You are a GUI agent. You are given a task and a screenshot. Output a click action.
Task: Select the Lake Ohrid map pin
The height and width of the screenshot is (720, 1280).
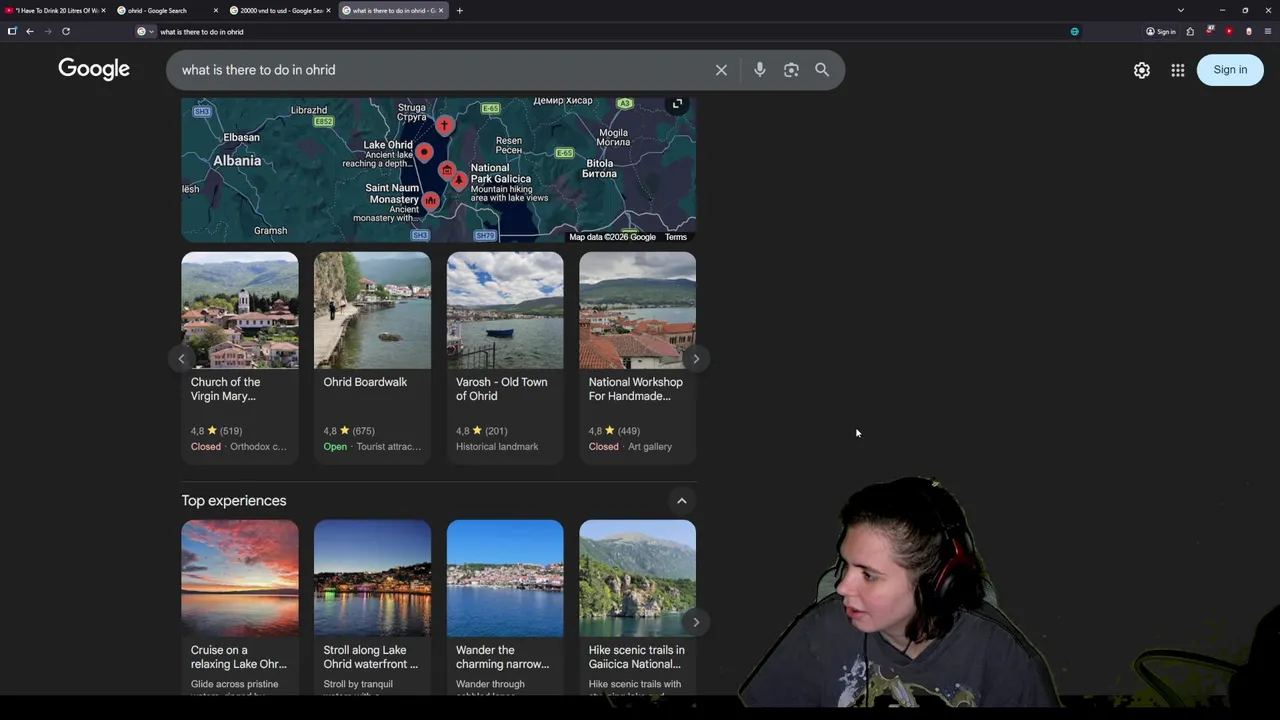click(x=424, y=153)
